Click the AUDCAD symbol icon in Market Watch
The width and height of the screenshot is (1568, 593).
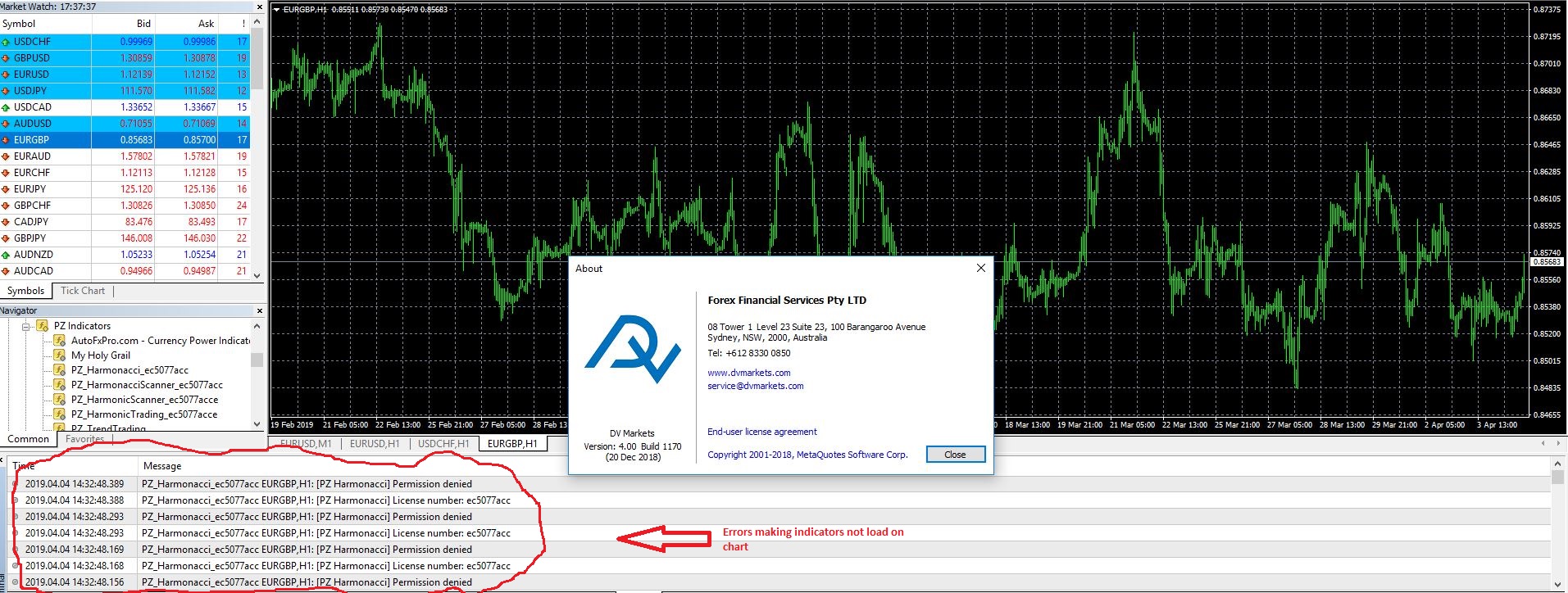point(6,271)
